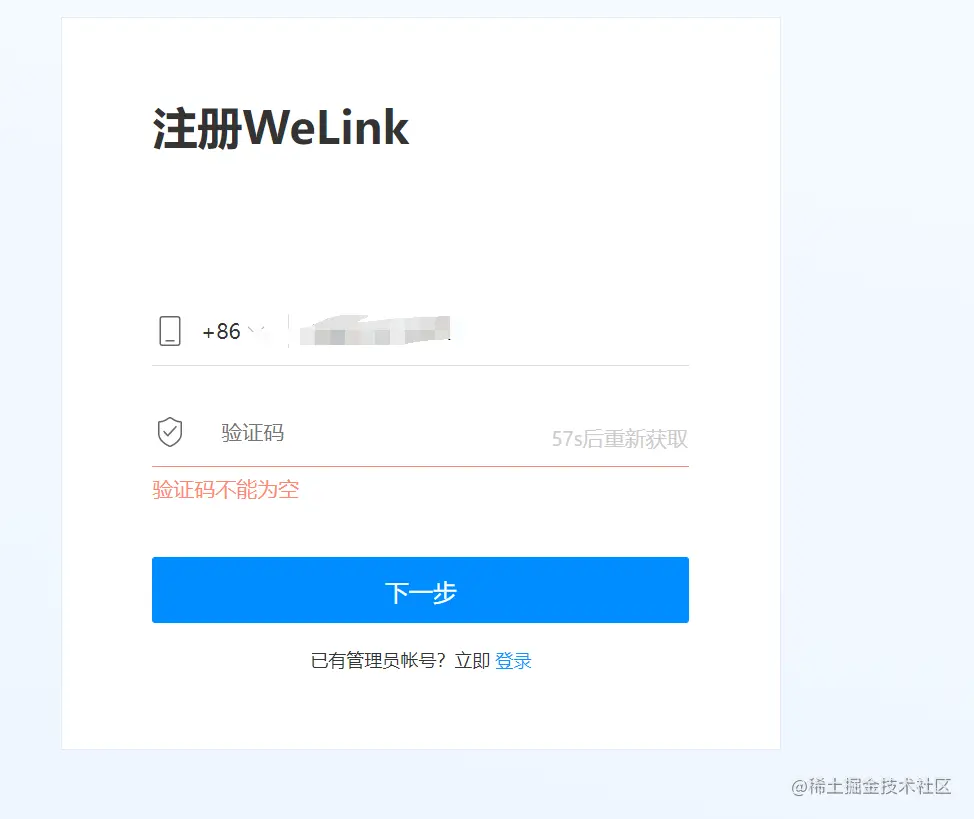The width and height of the screenshot is (974, 819).
Task: Click the 57s后重新获取 resend countdown
Action: tap(619, 439)
